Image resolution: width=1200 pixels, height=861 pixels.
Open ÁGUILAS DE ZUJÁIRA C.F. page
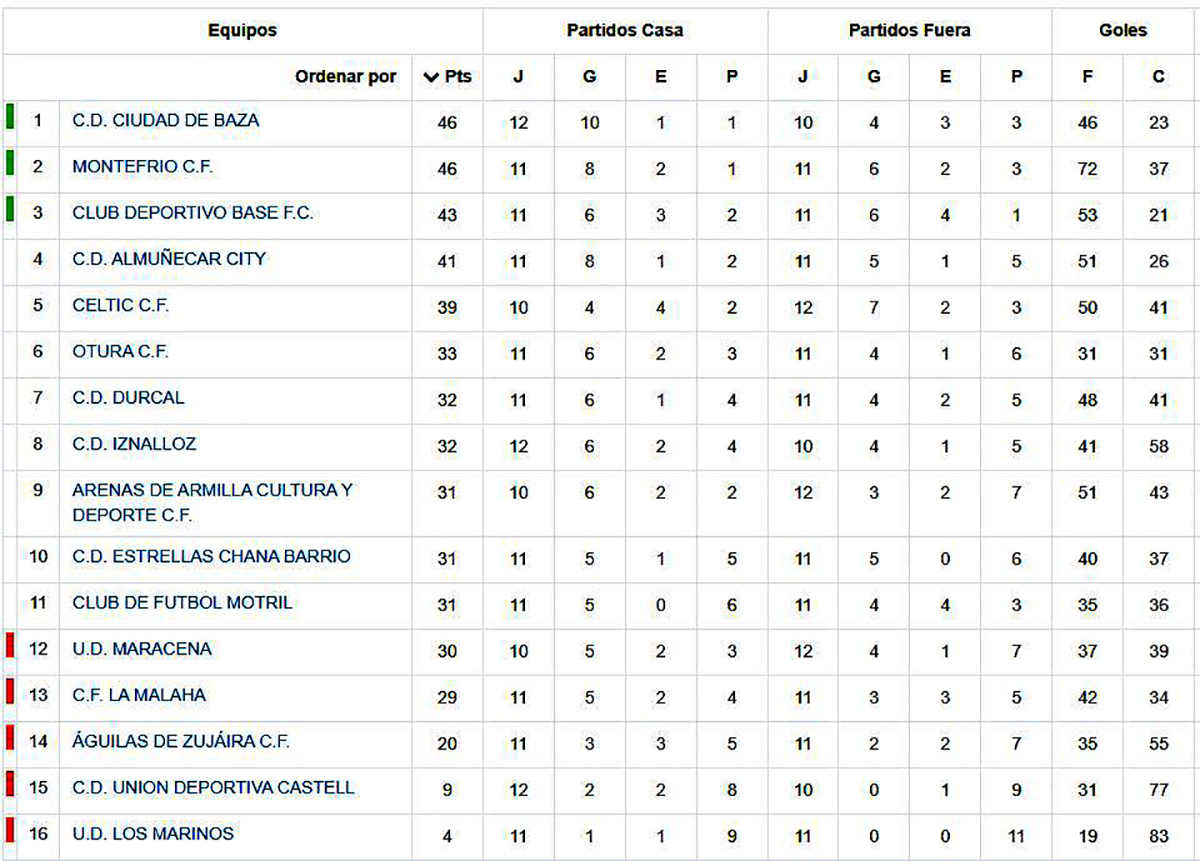(181, 742)
